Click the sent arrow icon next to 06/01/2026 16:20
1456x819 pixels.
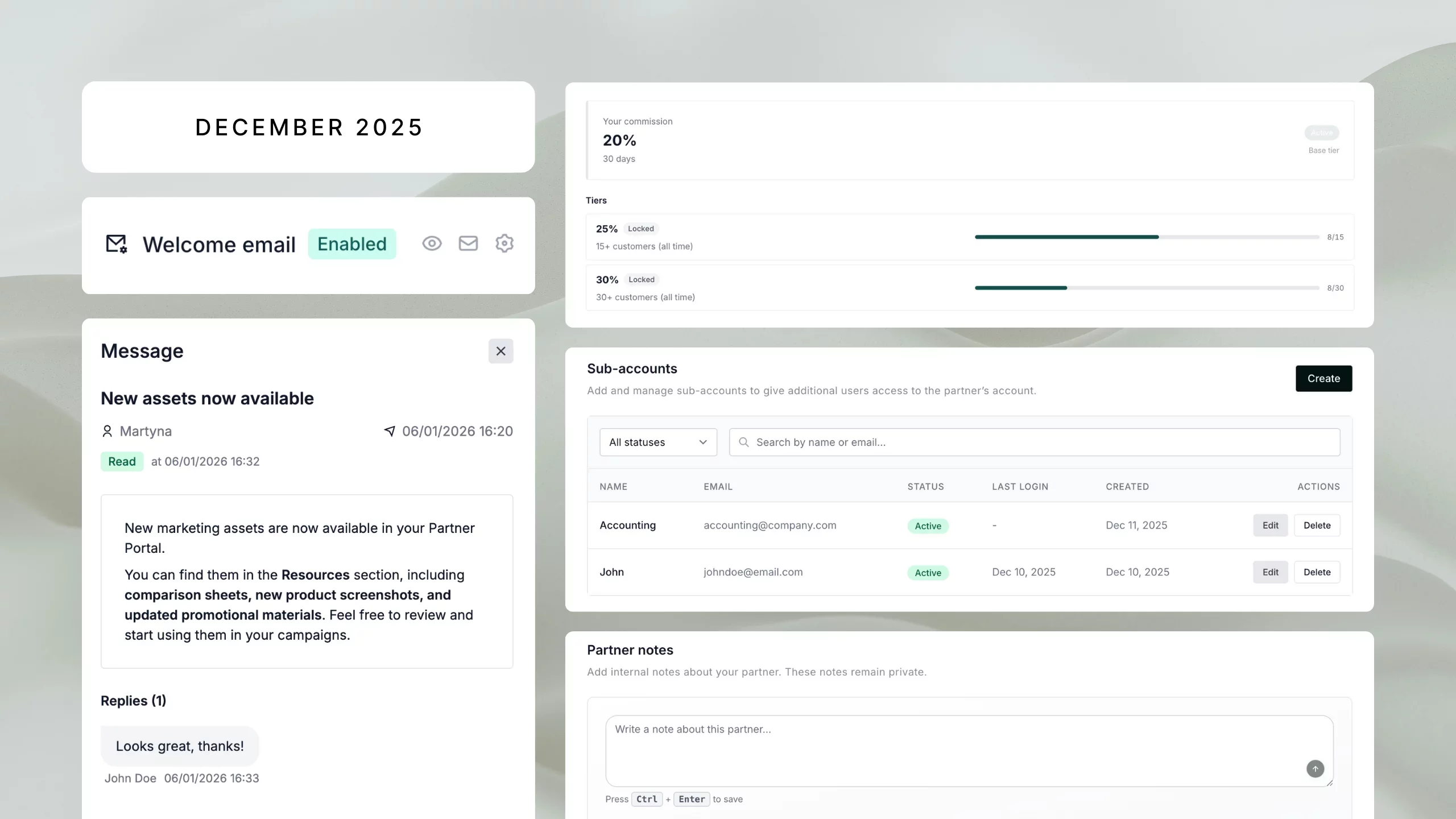click(x=390, y=431)
